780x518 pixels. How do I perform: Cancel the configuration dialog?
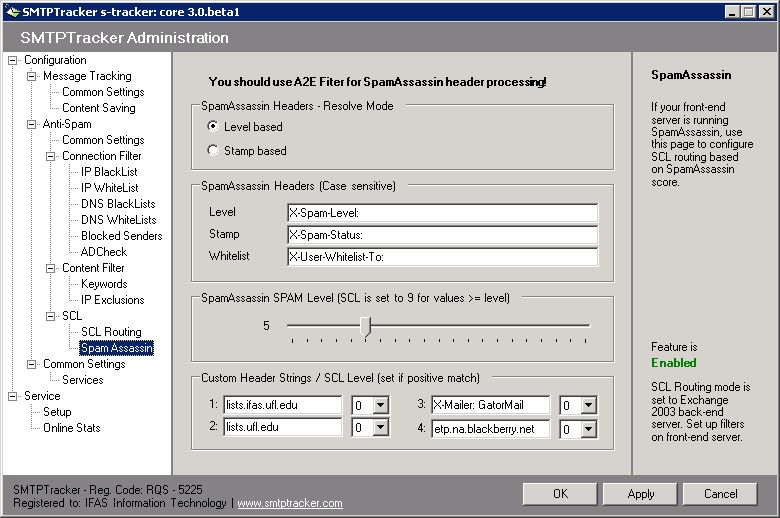[720, 494]
